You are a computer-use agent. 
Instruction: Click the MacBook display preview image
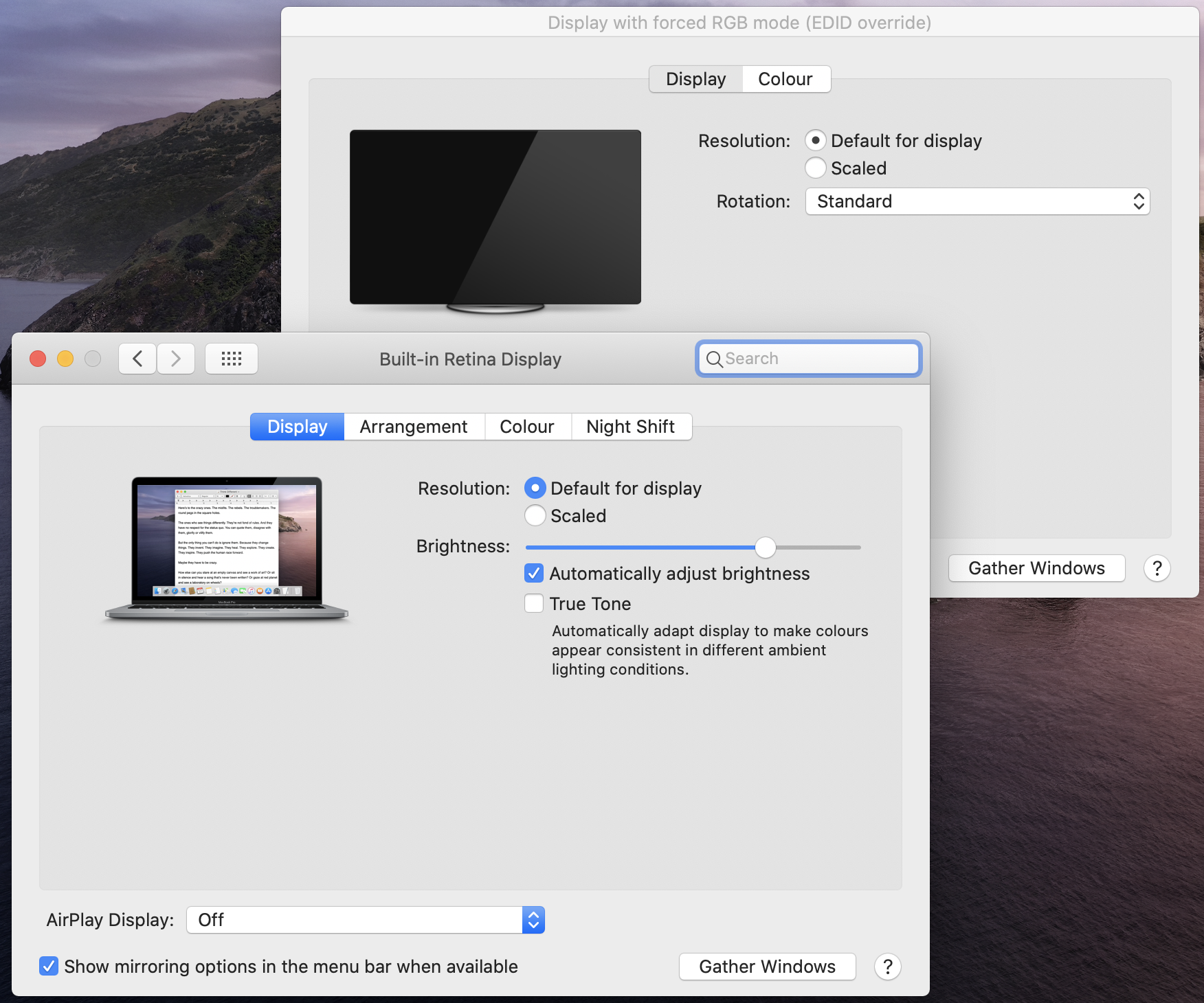[x=227, y=548]
